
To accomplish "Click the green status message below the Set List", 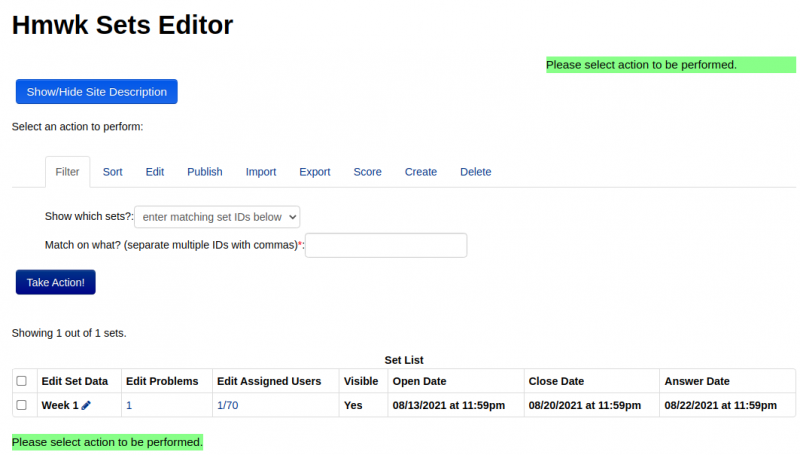I will tap(107, 442).
